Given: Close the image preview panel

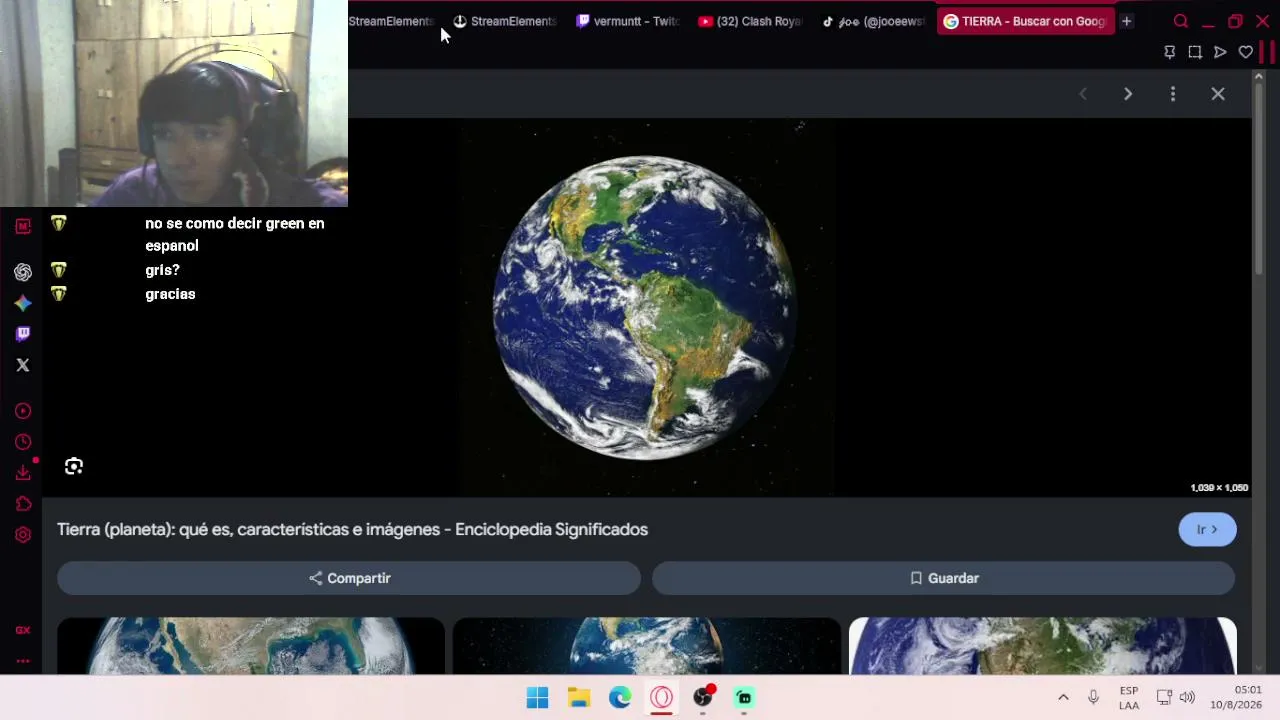Looking at the screenshot, I should (1218, 94).
